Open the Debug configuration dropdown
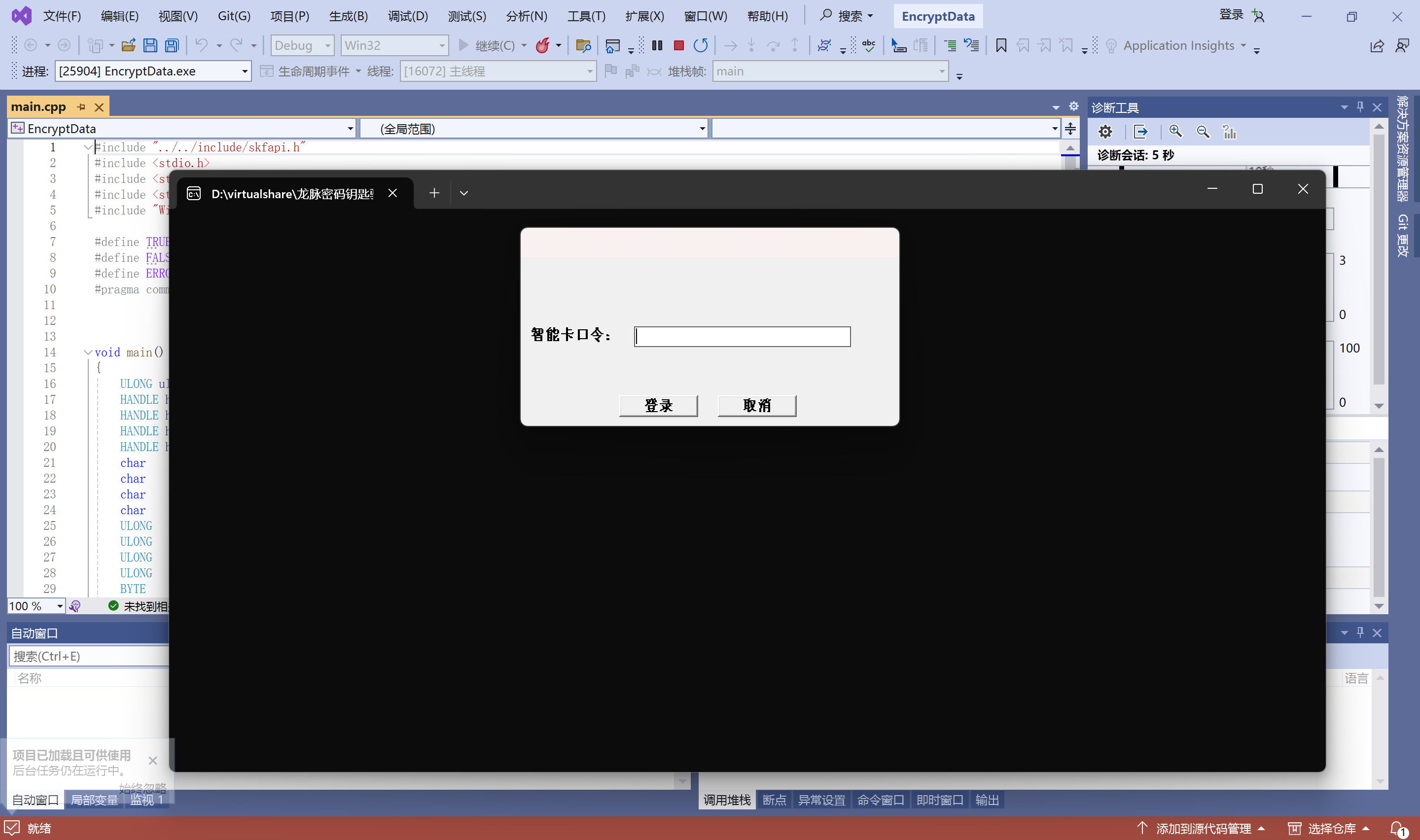 pyautogui.click(x=302, y=45)
